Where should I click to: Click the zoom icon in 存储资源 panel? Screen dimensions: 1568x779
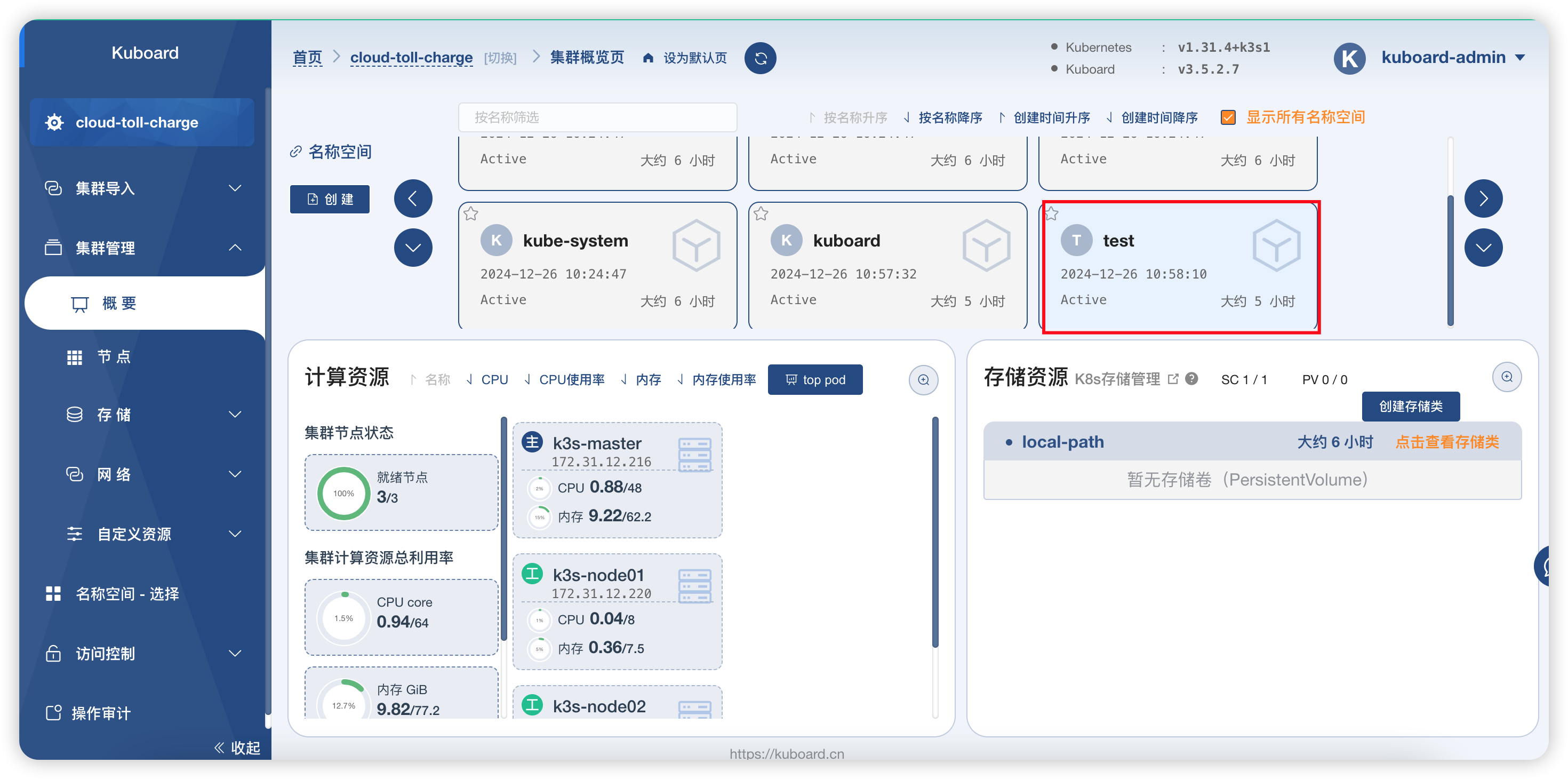1507,376
